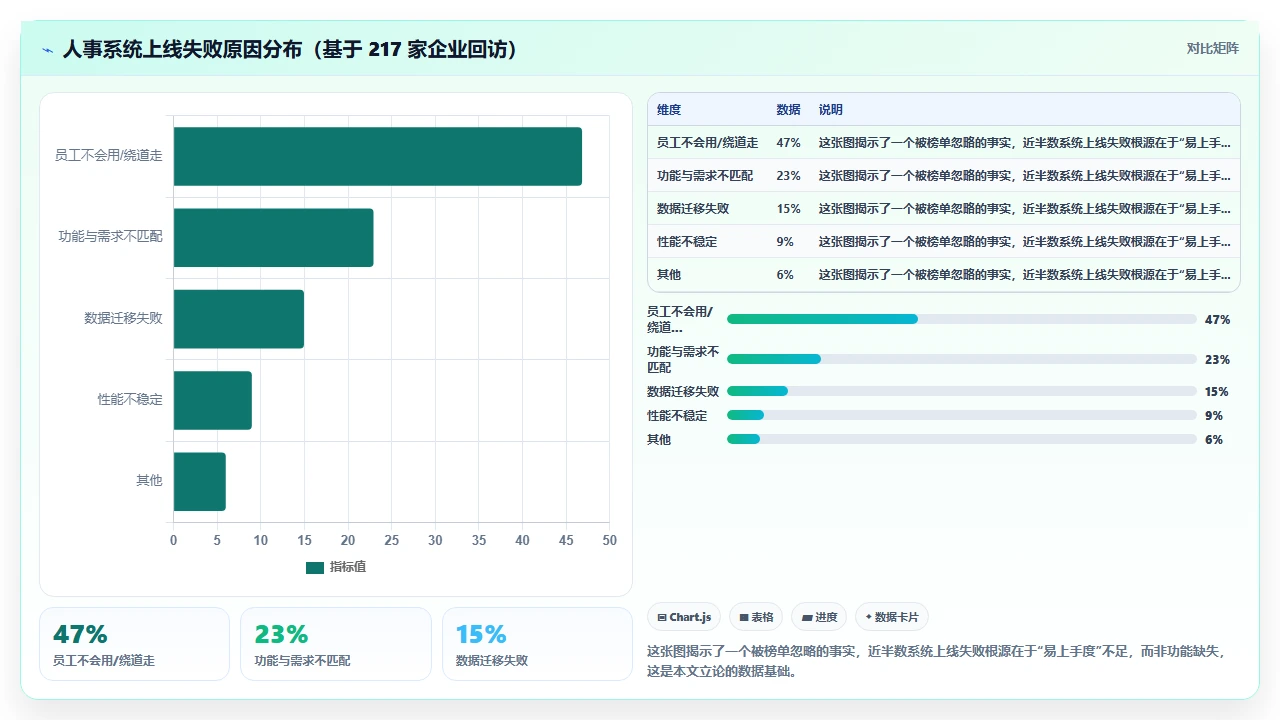Click the 维度 column header
The image size is (1280, 720).
pyautogui.click(x=669, y=110)
